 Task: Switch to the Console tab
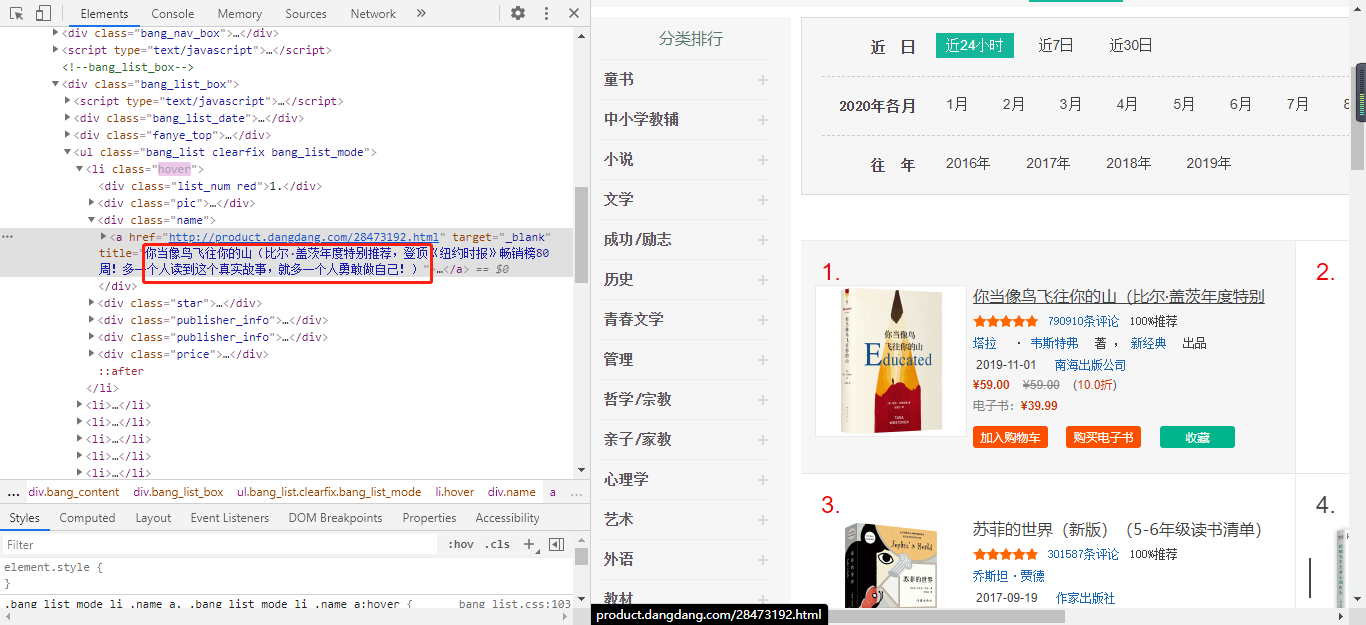173,14
